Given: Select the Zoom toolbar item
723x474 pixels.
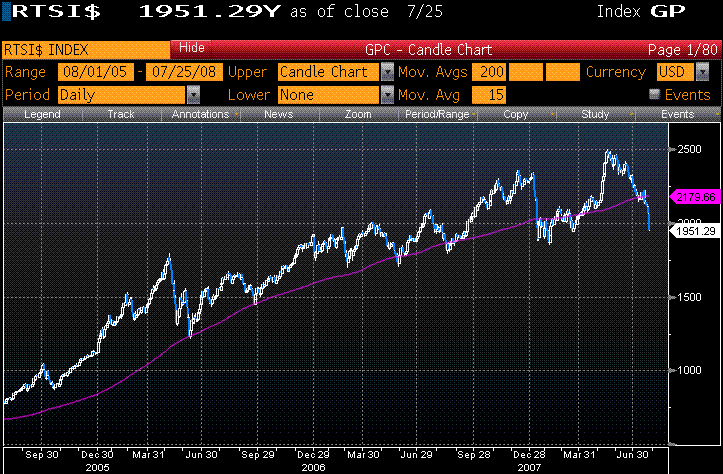Looking at the screenshot, I should [x=358, y=115].
